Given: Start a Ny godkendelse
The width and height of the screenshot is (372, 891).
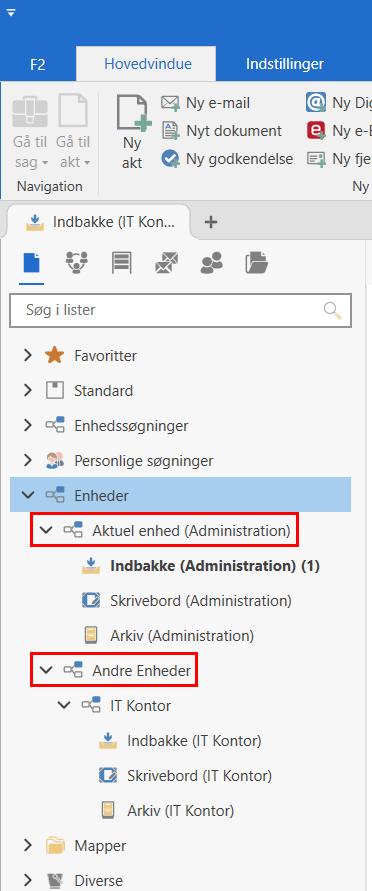Looking at the screenshot, I should click(x=227, y=159).
